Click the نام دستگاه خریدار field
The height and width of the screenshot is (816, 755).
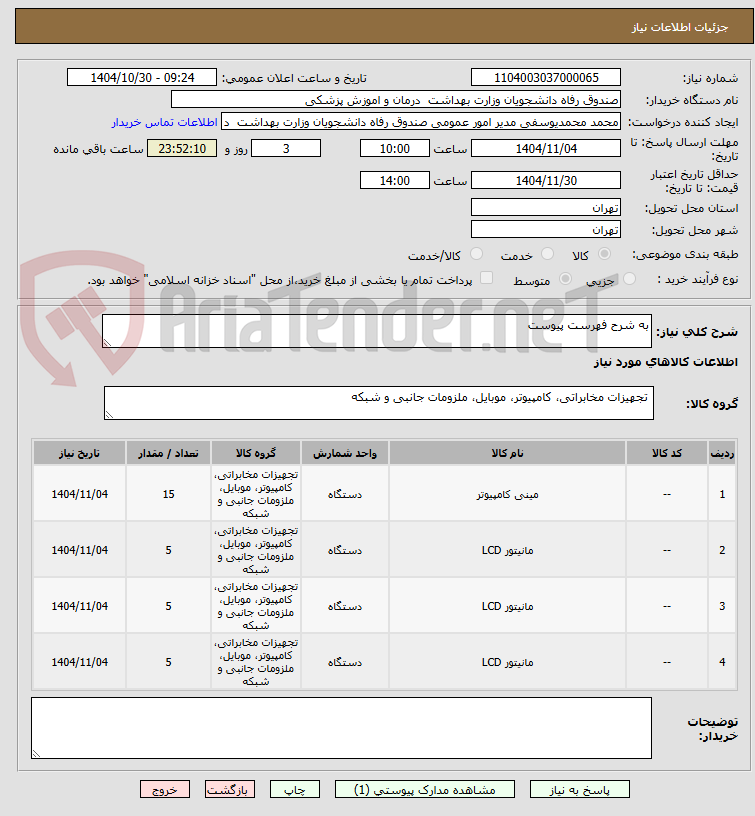point(396,100)
